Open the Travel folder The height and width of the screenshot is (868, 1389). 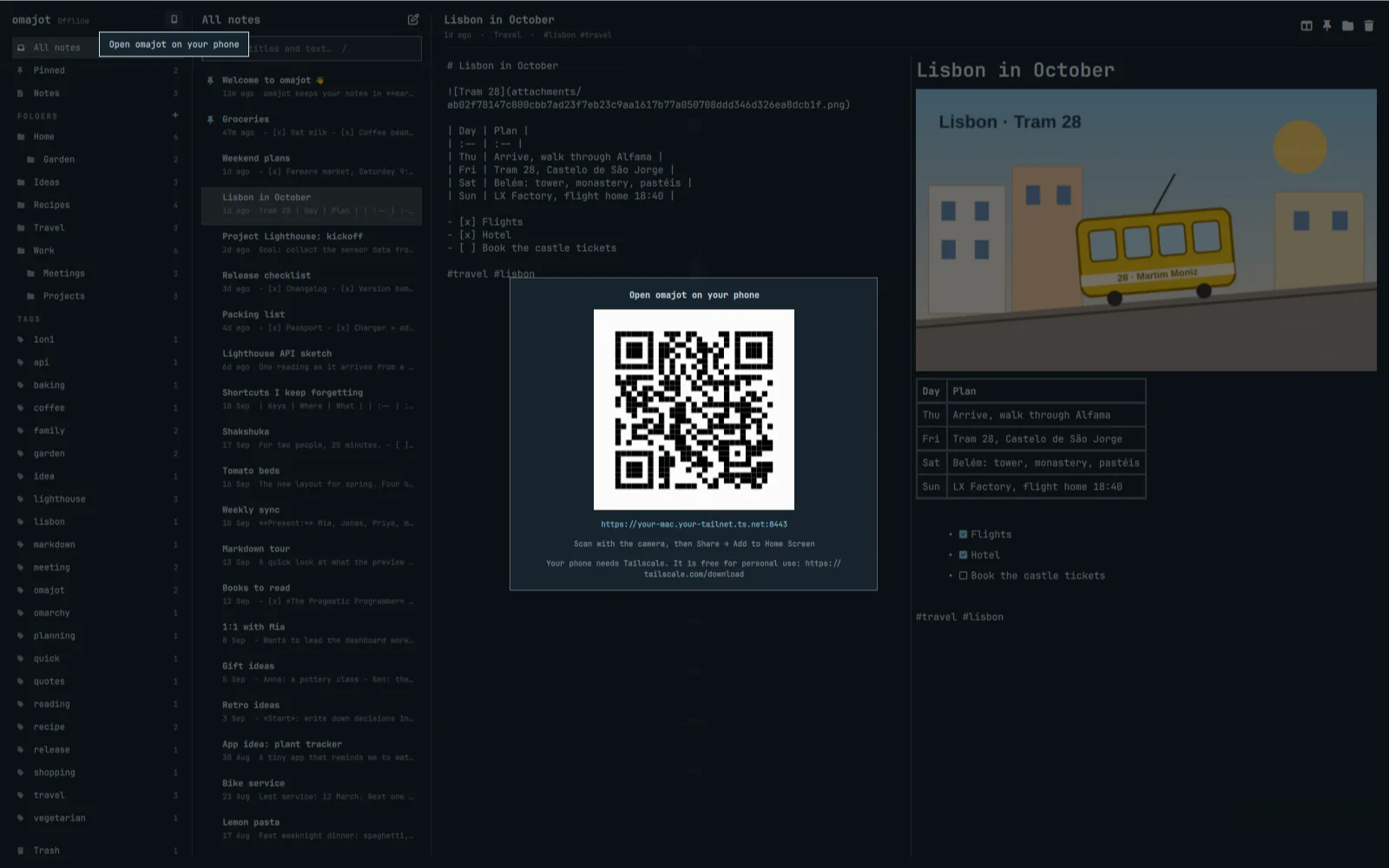coord(97,227)
